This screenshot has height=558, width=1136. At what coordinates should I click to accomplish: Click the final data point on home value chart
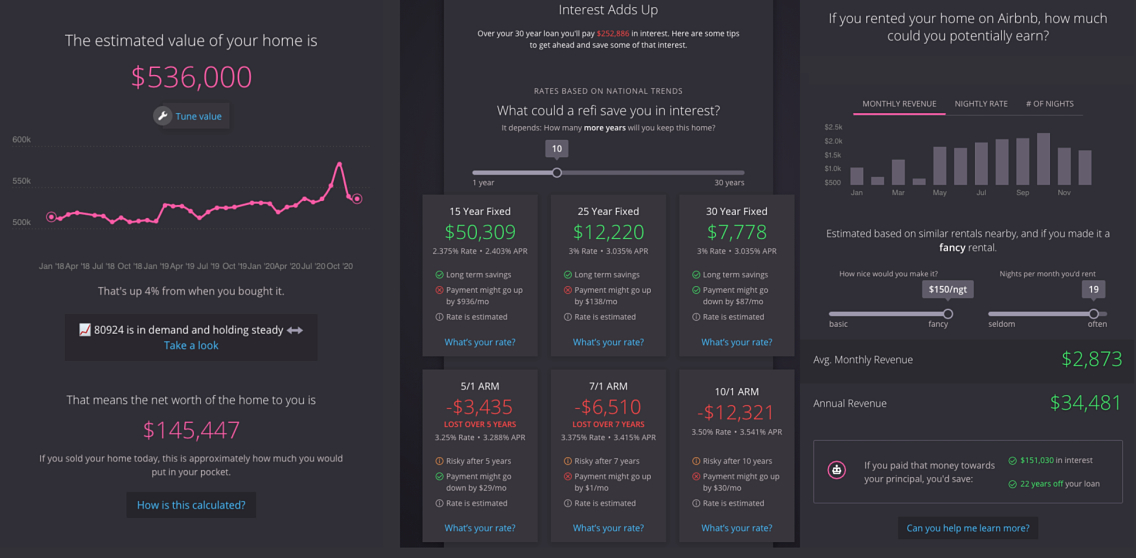click(357, 199)
